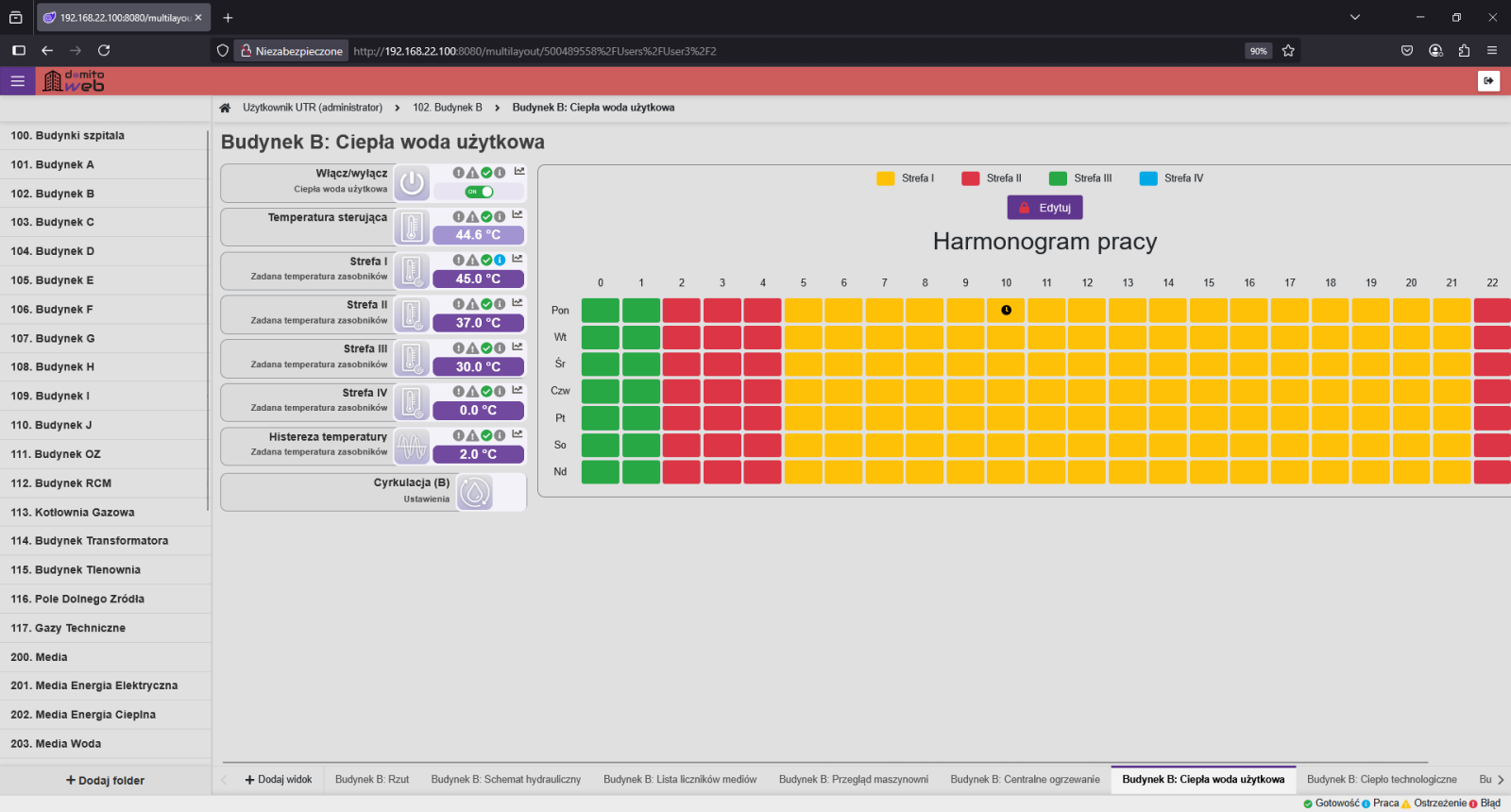Click the Strefa III thermometer icon
Screen dimensions: 1511x812
(x=412, y=359)
